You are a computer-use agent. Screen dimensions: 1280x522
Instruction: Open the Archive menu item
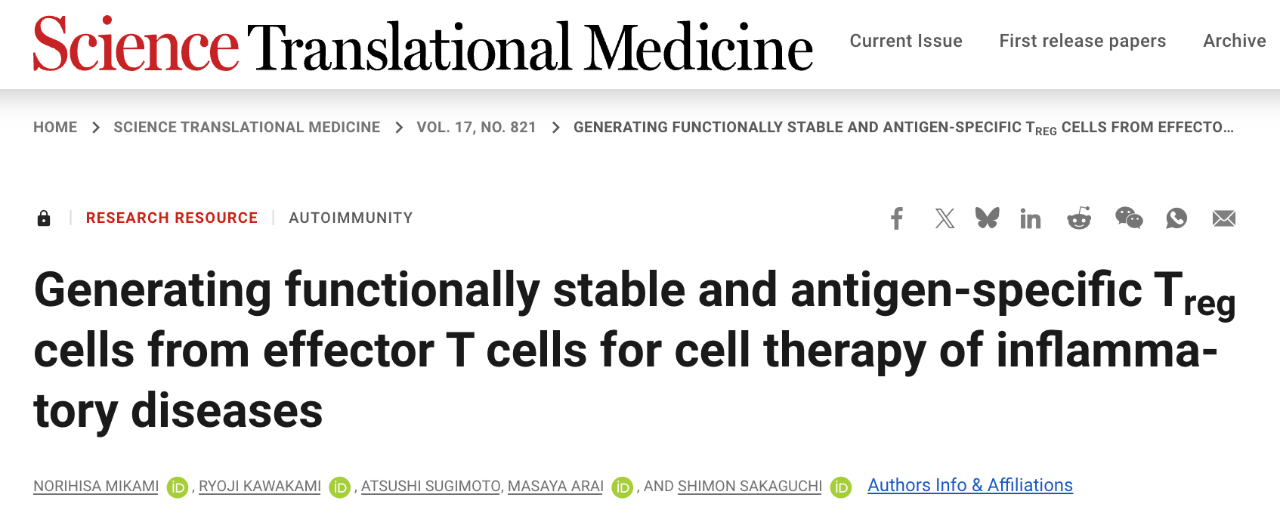click(x=1234, y=41)
